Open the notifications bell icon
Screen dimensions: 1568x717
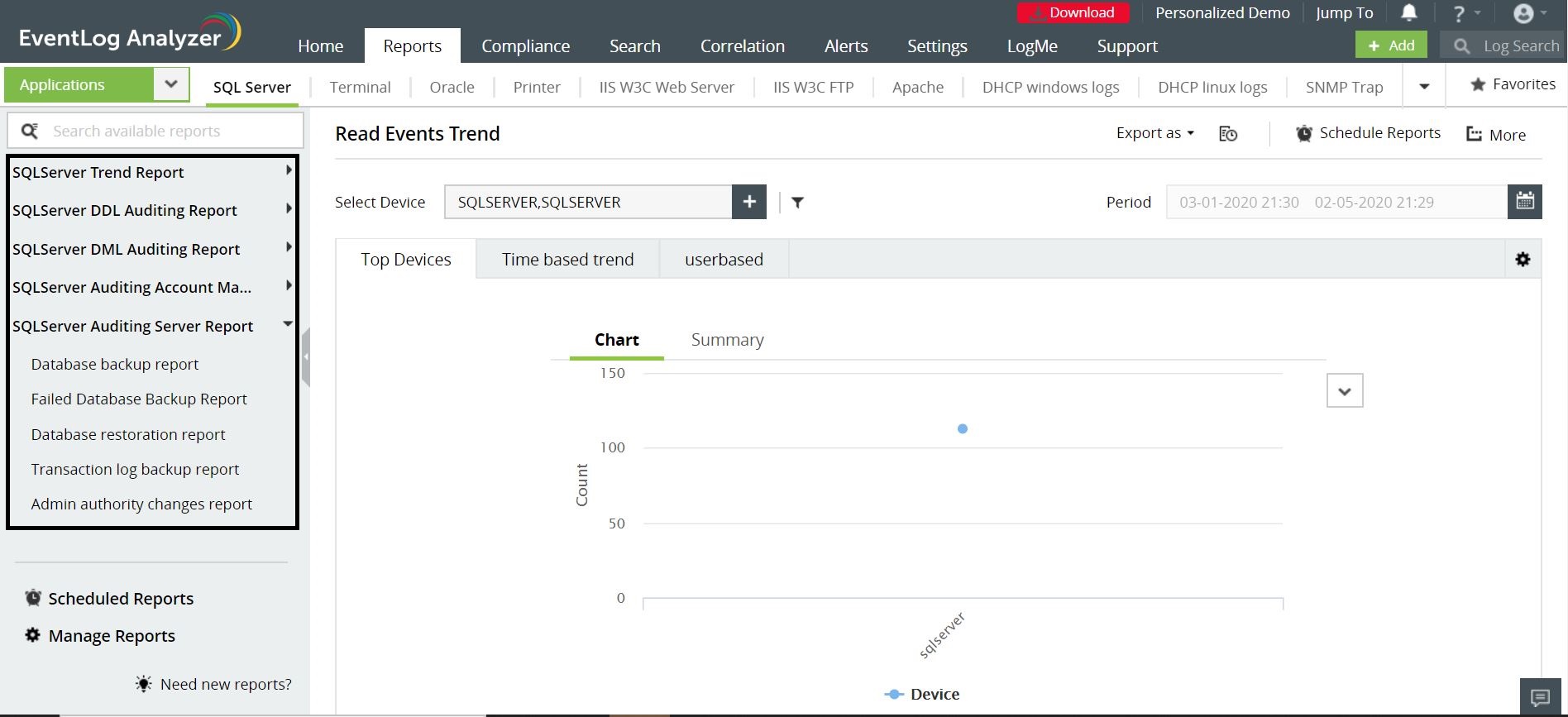[x=1408, y=12]
